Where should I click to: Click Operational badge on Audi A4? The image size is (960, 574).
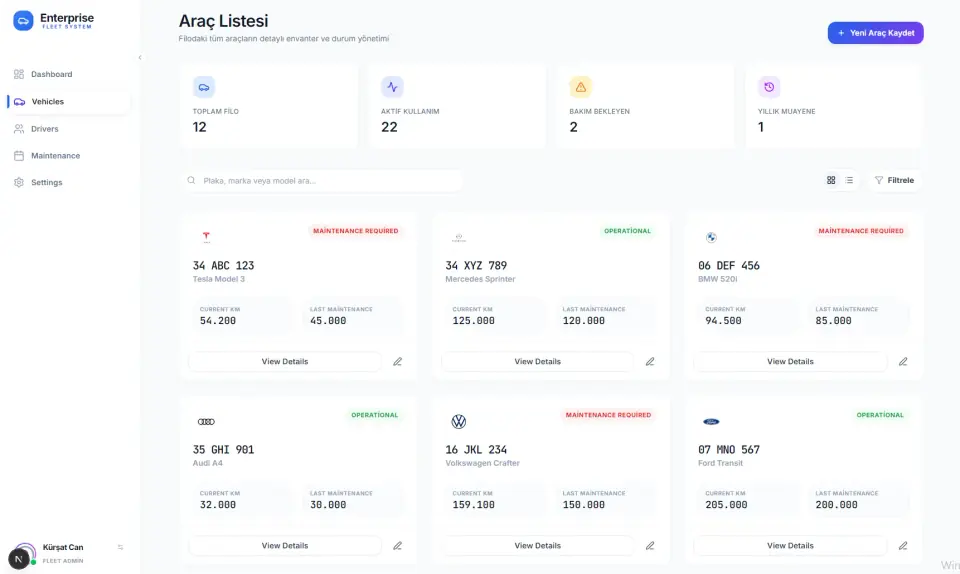coord(375,416)
